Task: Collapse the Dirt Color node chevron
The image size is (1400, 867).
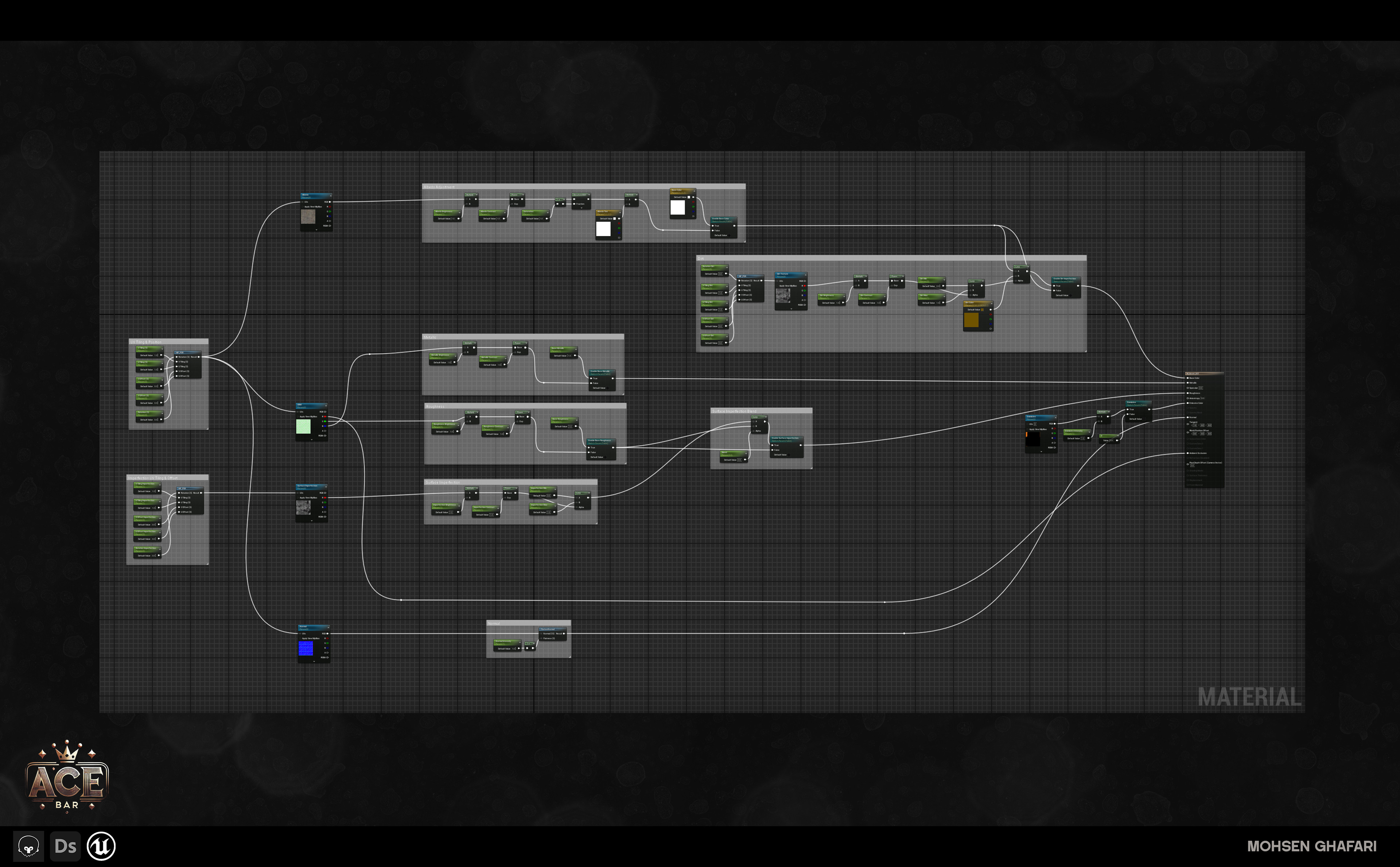Action: tap(992, 304)
